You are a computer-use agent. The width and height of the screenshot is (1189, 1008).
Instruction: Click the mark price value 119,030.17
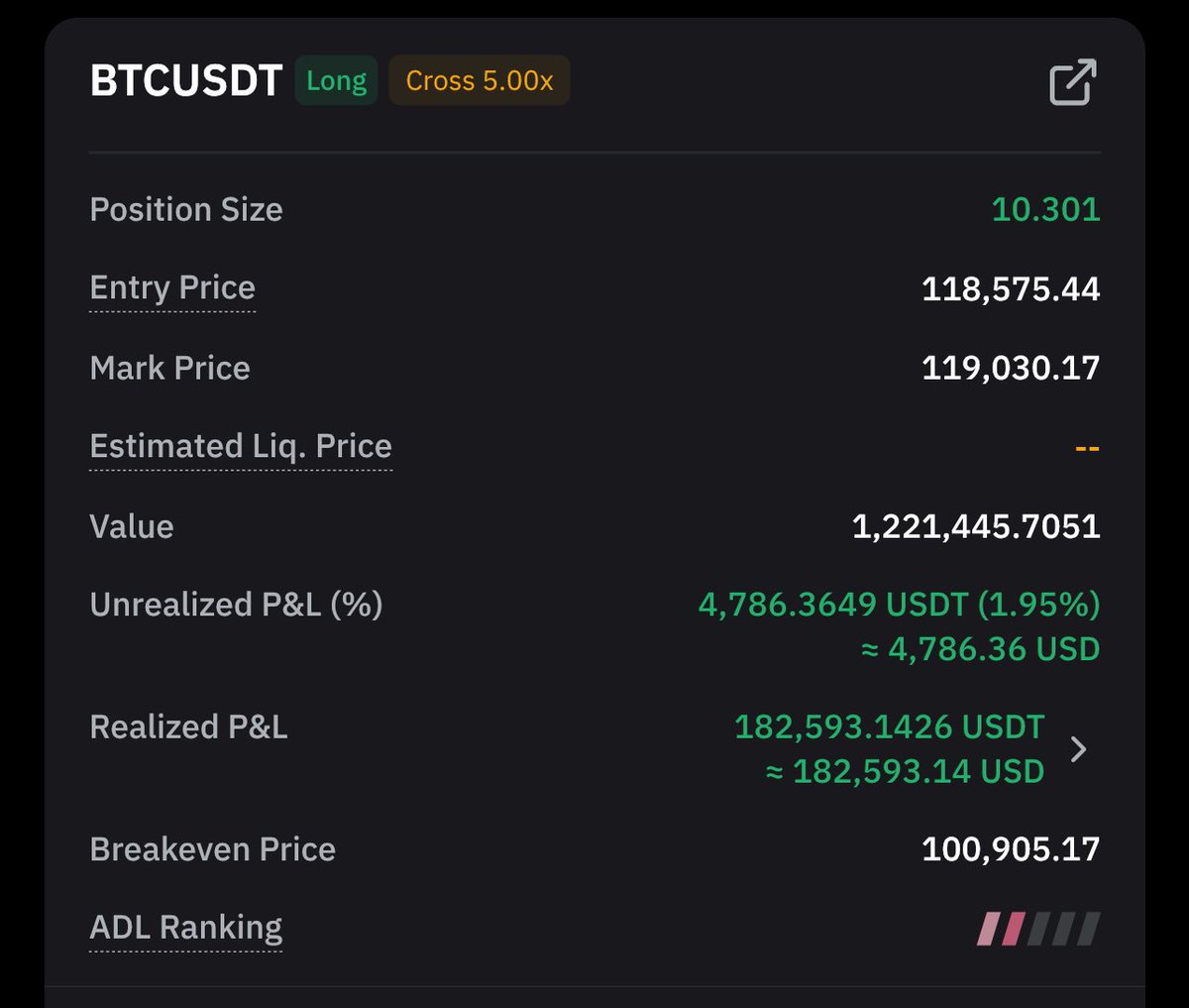(1011, 368)
